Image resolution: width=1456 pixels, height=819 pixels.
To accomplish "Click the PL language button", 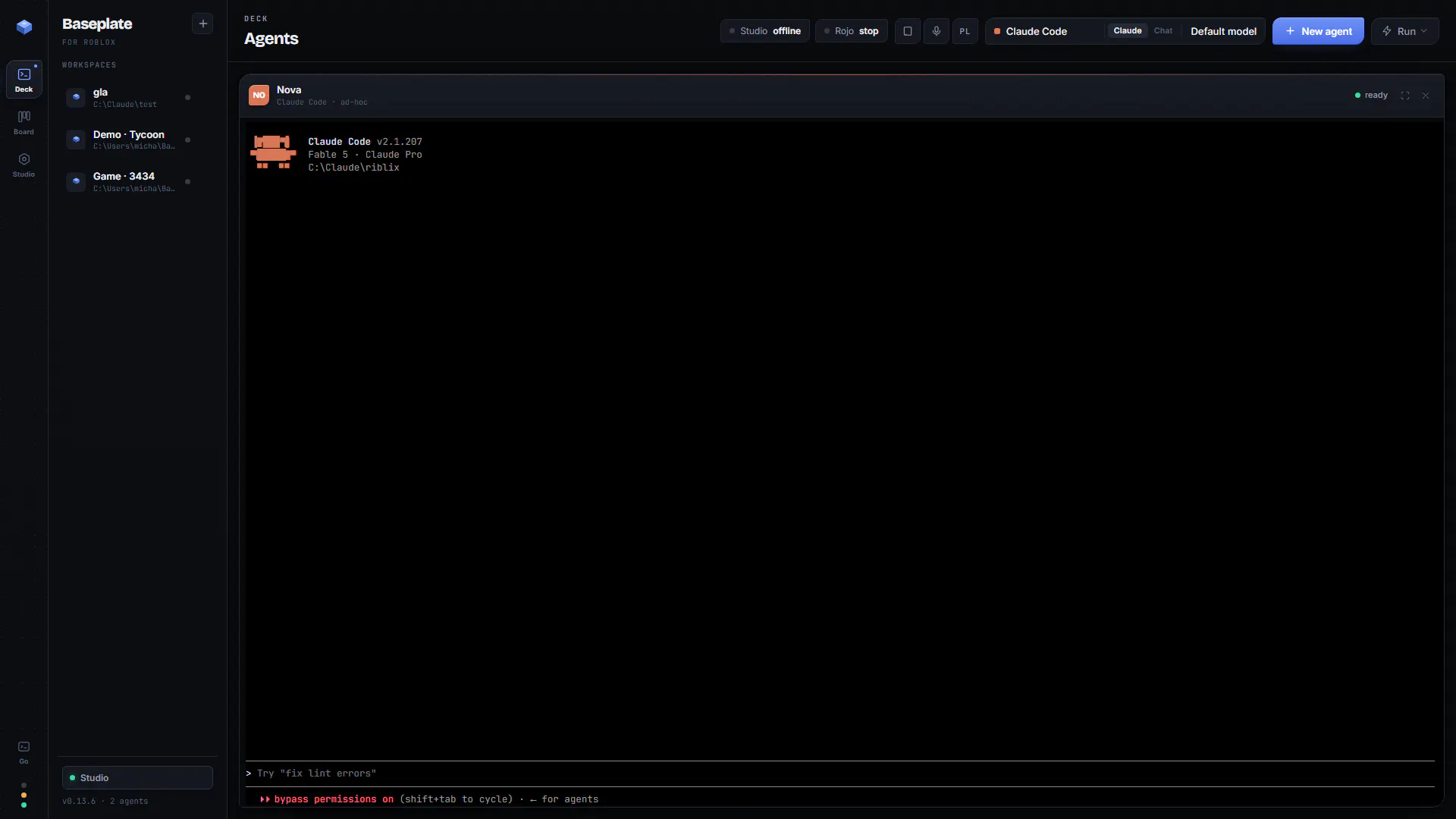I will (965, 31).
